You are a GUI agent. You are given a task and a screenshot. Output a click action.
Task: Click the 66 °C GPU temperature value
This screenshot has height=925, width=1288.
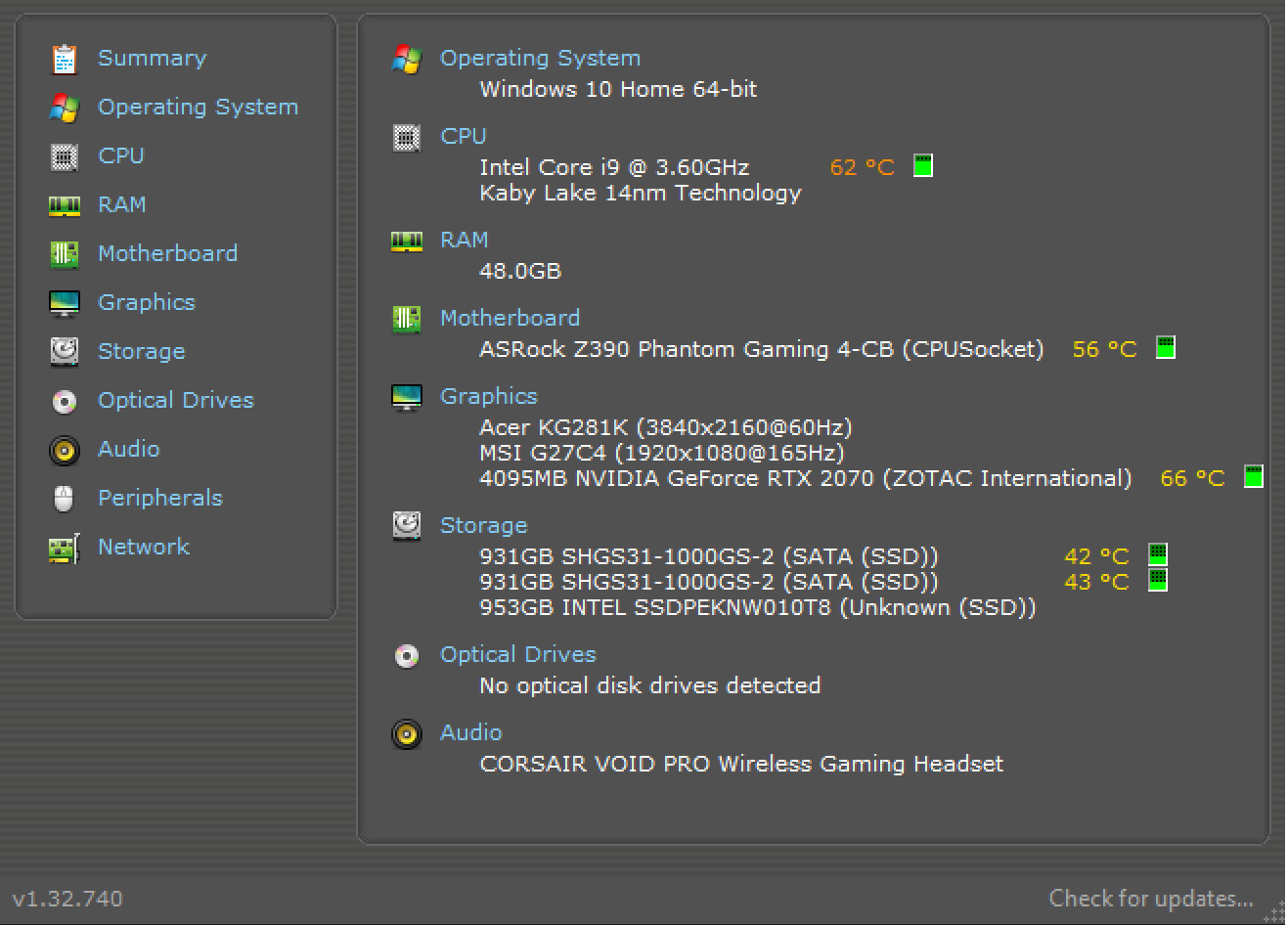click(x=1193, y=479)
